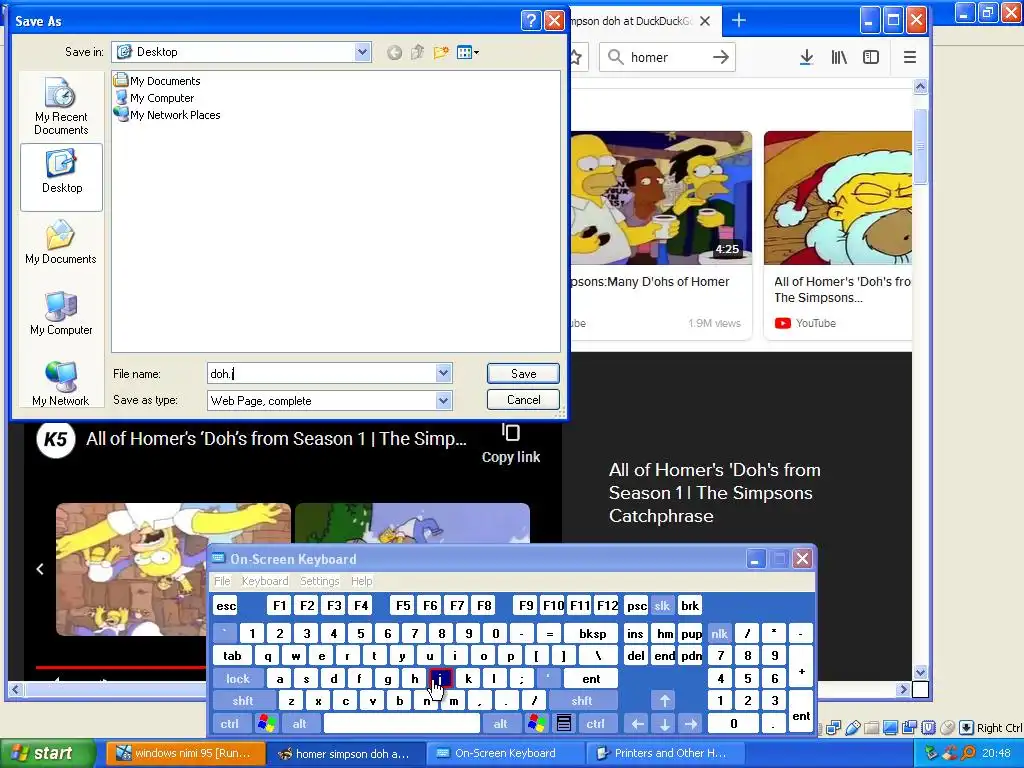Click the letter j key
The width and height of the screenshot is (1024, 768).
pos(441,679)
